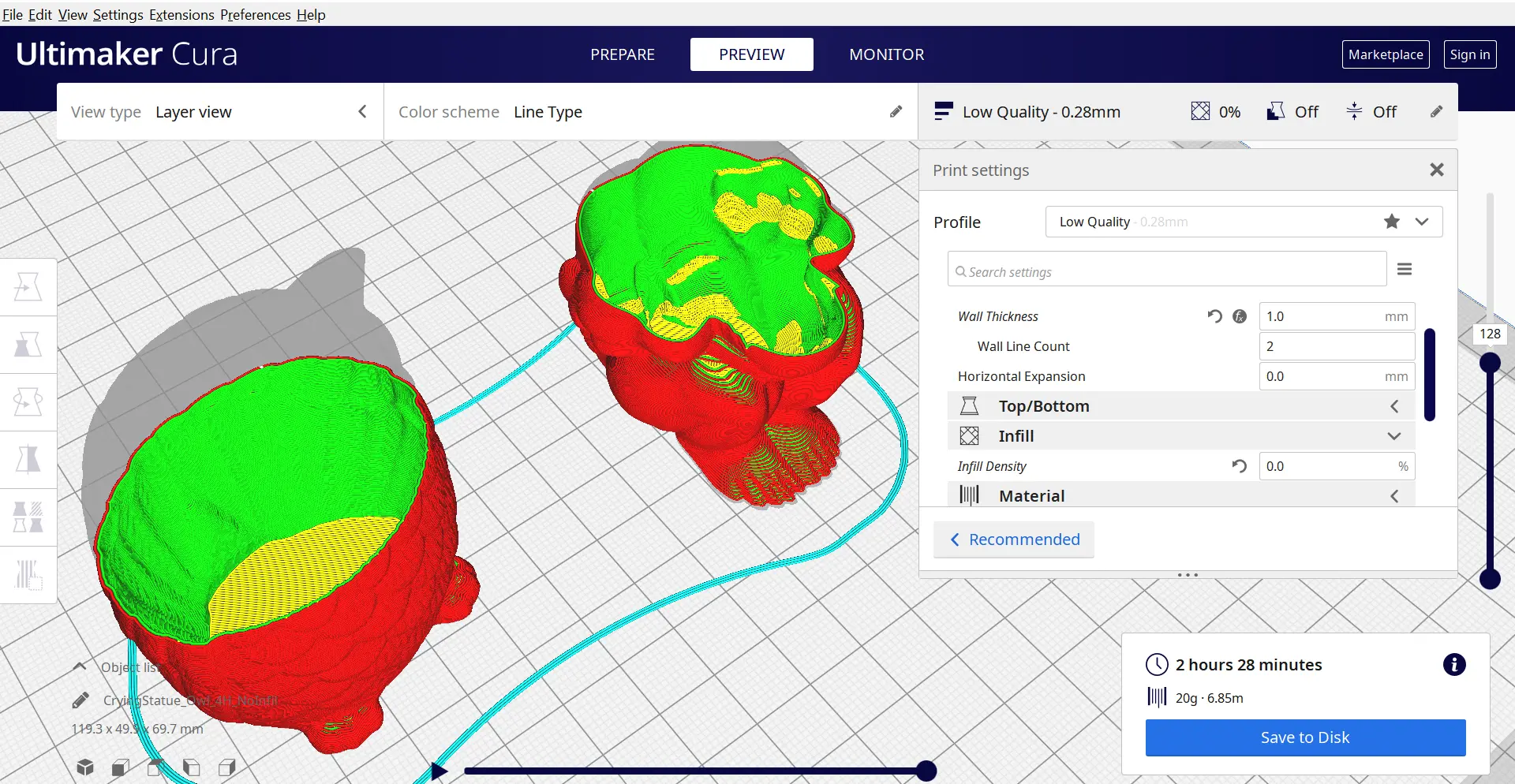Open the Extensions menu

(x=181, y=15)
